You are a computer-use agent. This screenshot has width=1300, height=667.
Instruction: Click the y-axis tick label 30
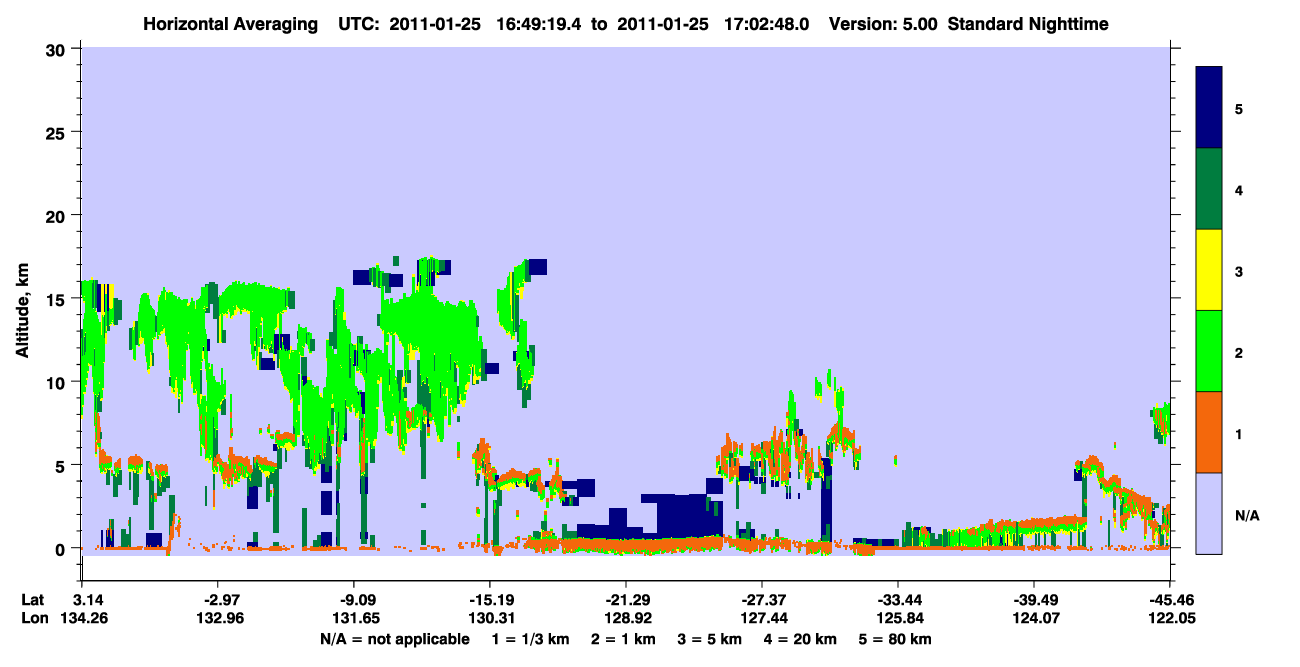[x=58, y=49]
